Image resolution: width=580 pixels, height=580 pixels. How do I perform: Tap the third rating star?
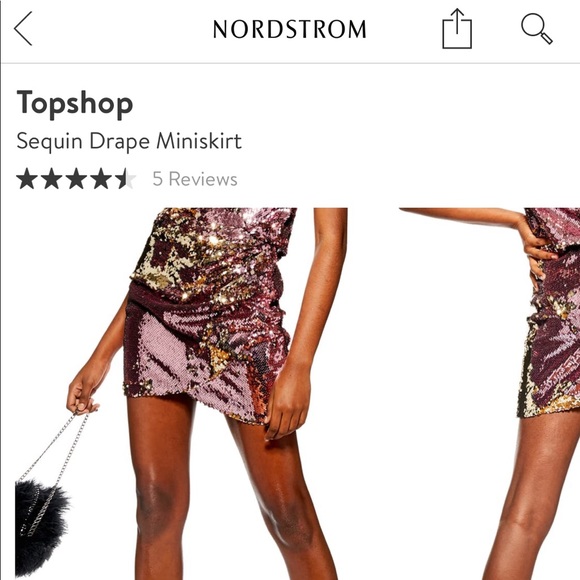click(76, 178)
